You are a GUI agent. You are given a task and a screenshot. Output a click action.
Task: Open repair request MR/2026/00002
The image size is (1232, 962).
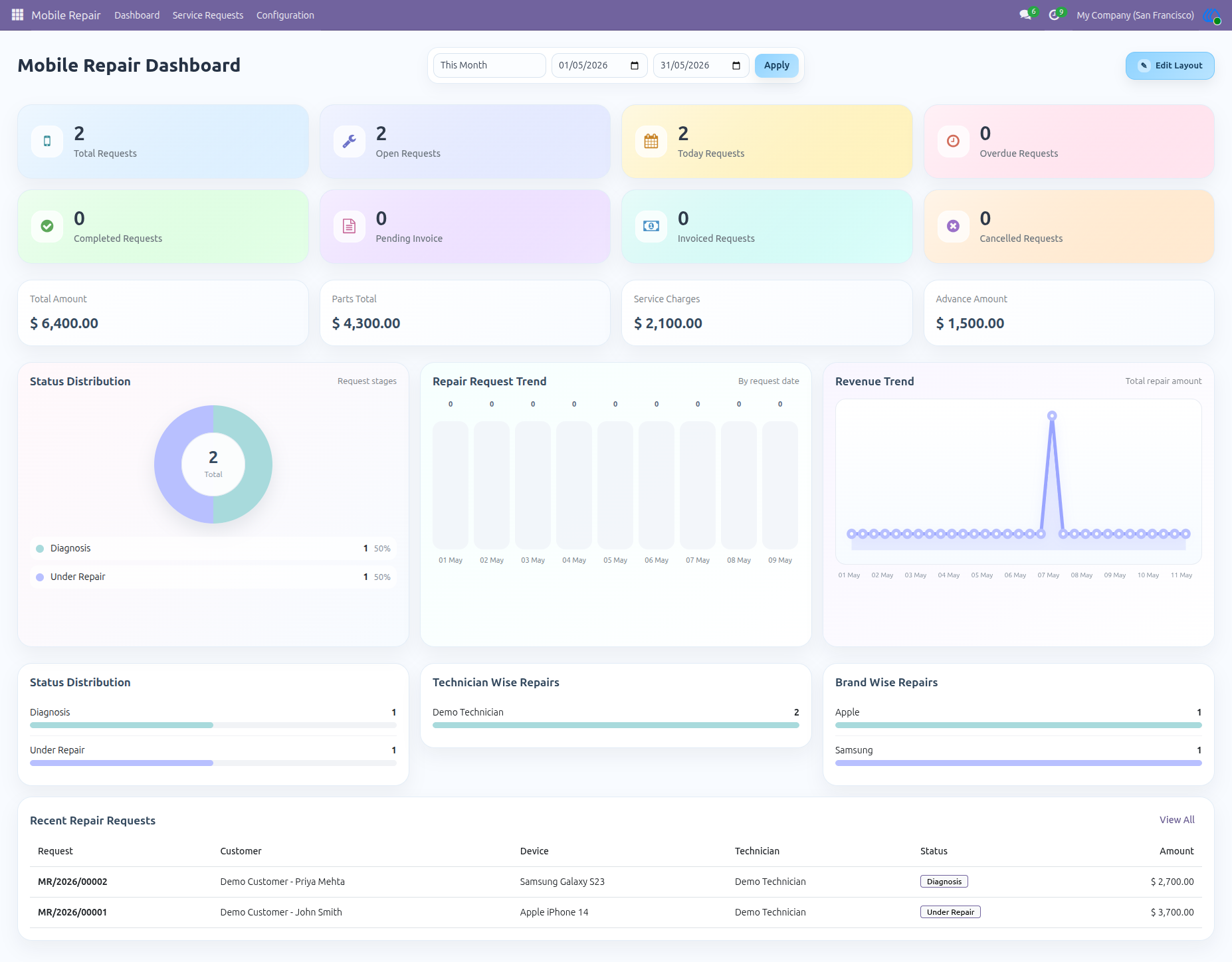pos(72,882)
